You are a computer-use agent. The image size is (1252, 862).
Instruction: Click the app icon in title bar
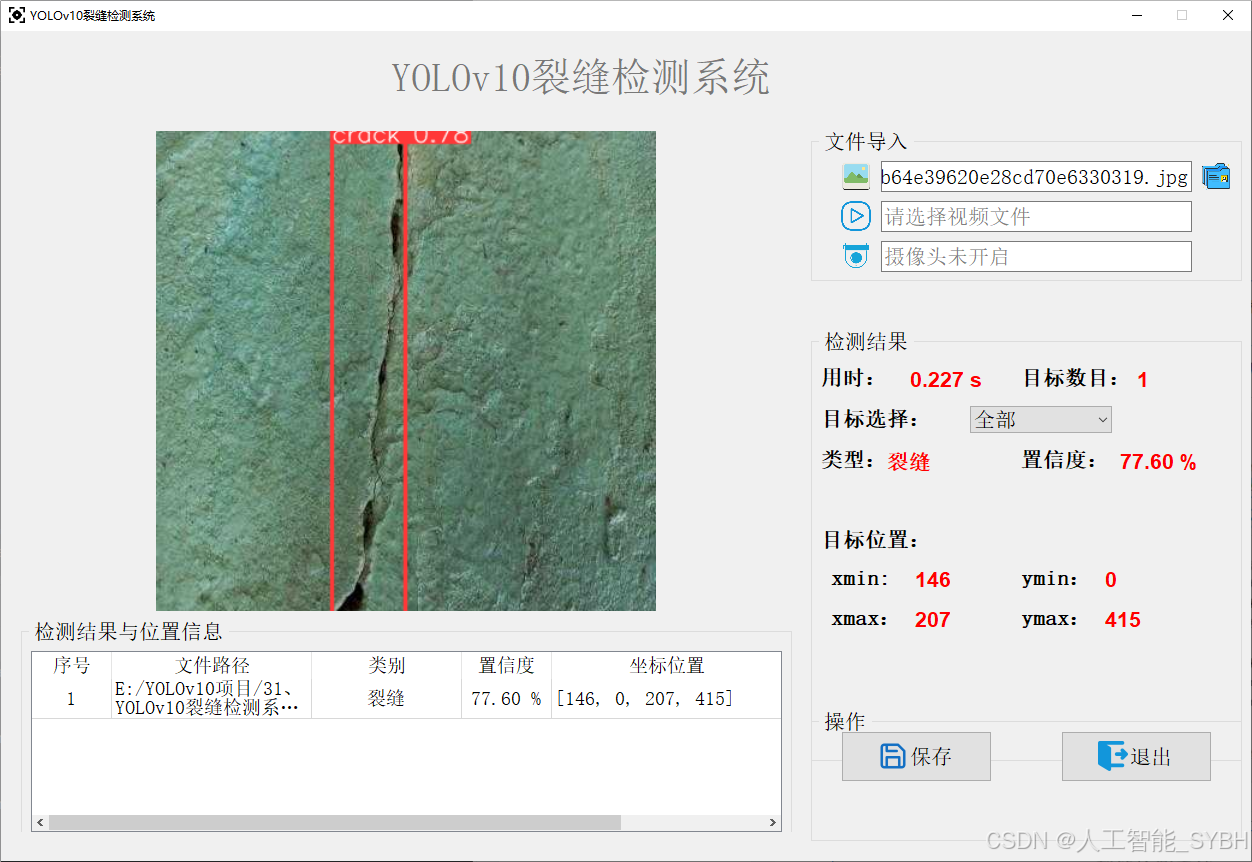[x=17, y=16]
